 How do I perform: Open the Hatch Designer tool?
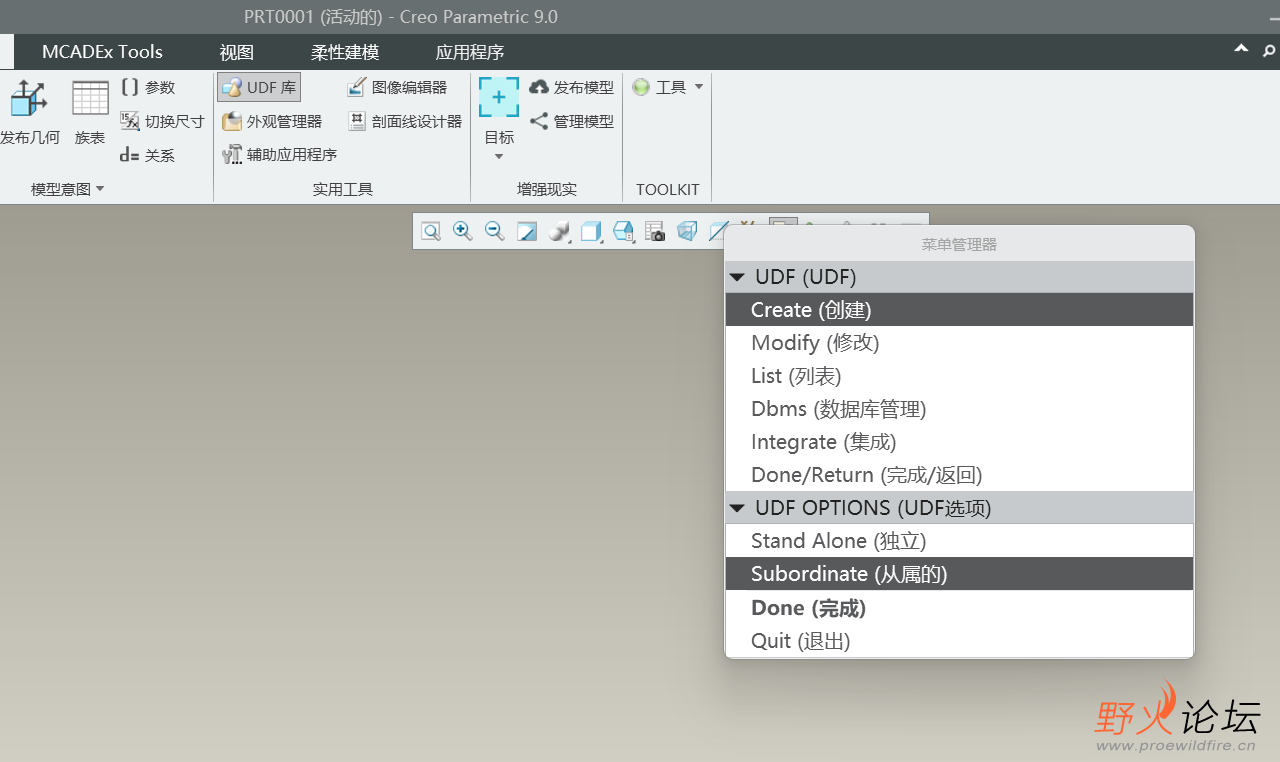pos(405,121)
